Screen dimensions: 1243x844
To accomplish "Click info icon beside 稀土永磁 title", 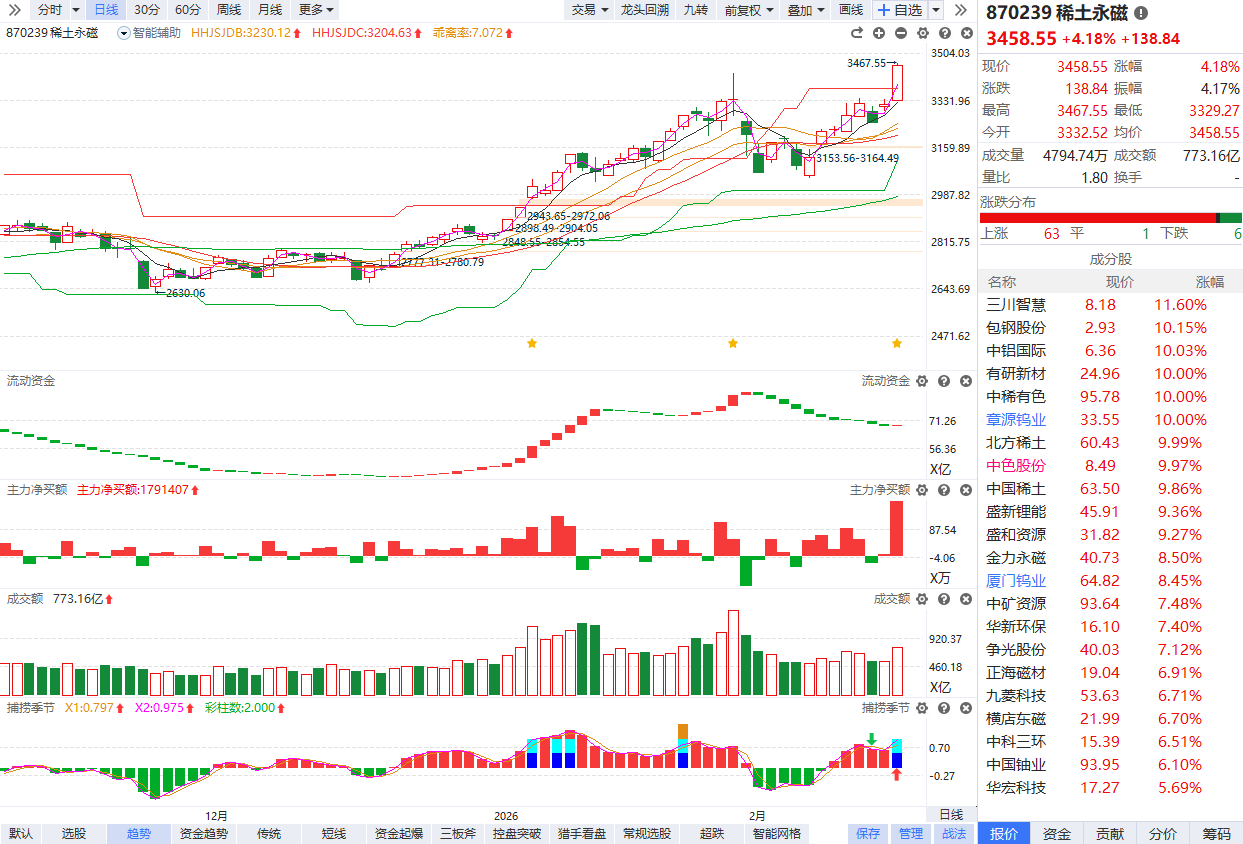I will pos(1141,14).
